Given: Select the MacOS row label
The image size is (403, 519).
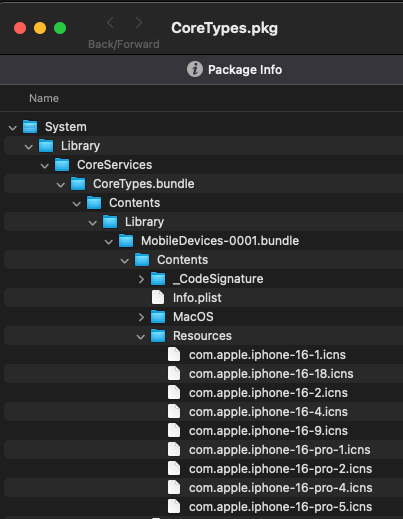Looking at the screenshot, I should pyautogui.click(x=193, y=317).
